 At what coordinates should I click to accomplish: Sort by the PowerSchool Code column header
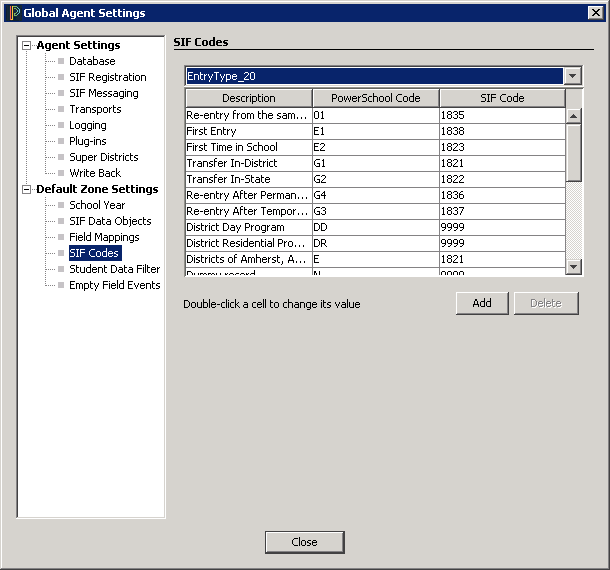point(375,98)
